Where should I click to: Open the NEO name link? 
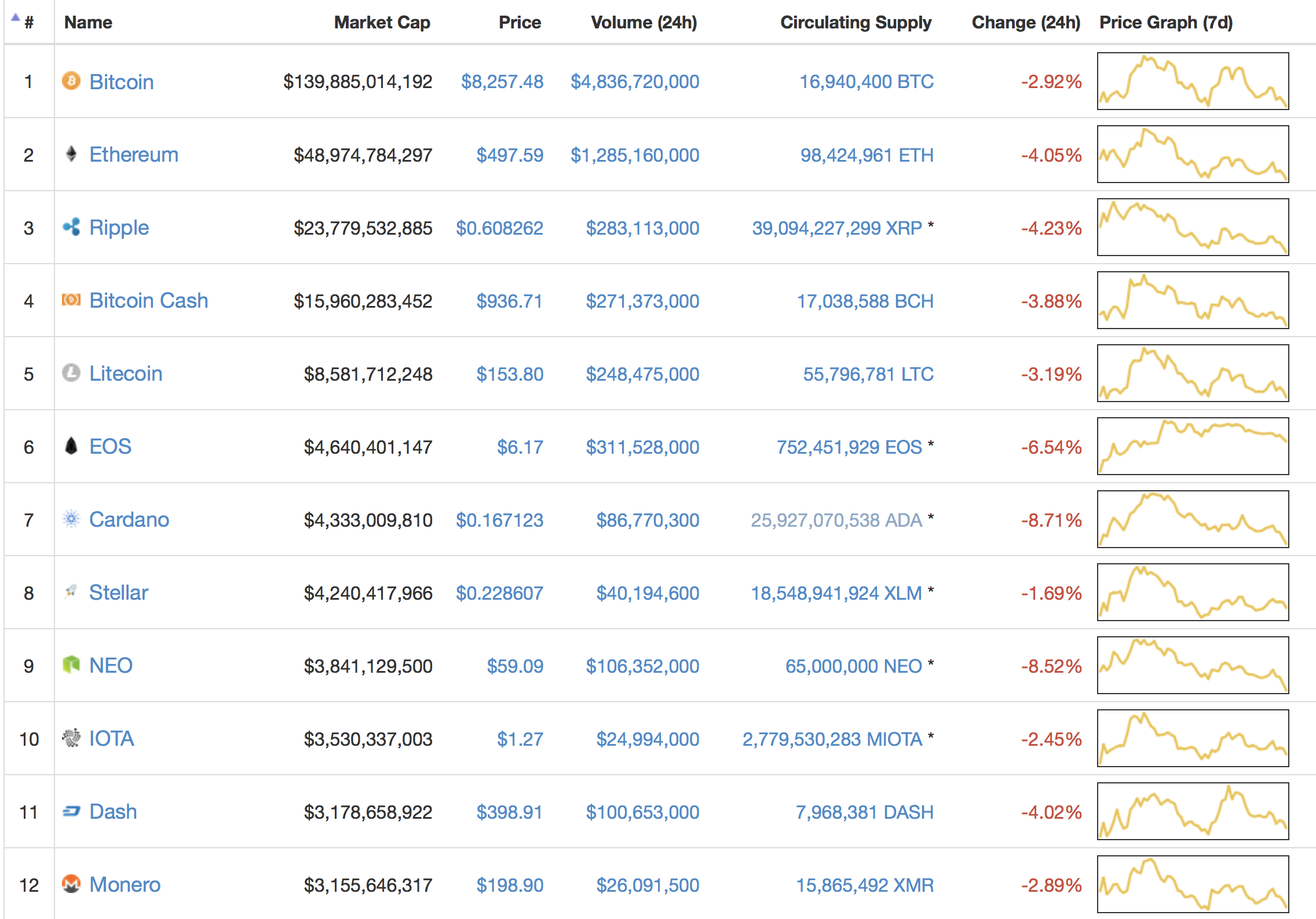pyautogui.click(x=111, y=666)
